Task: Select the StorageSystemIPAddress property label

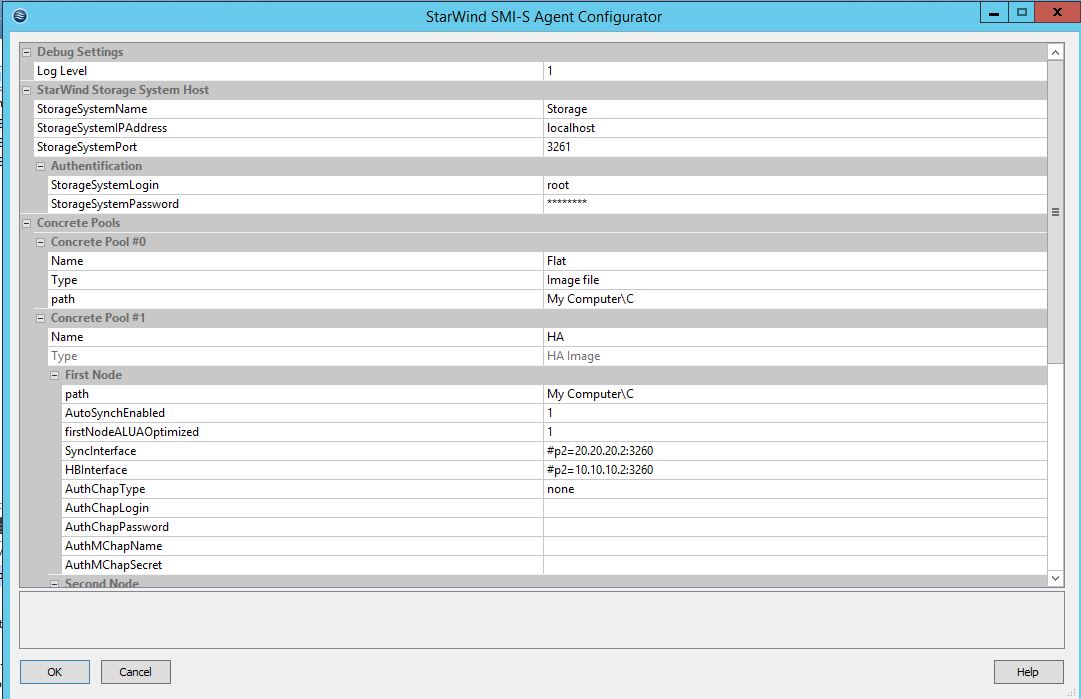Action: (x=102, y=128)
